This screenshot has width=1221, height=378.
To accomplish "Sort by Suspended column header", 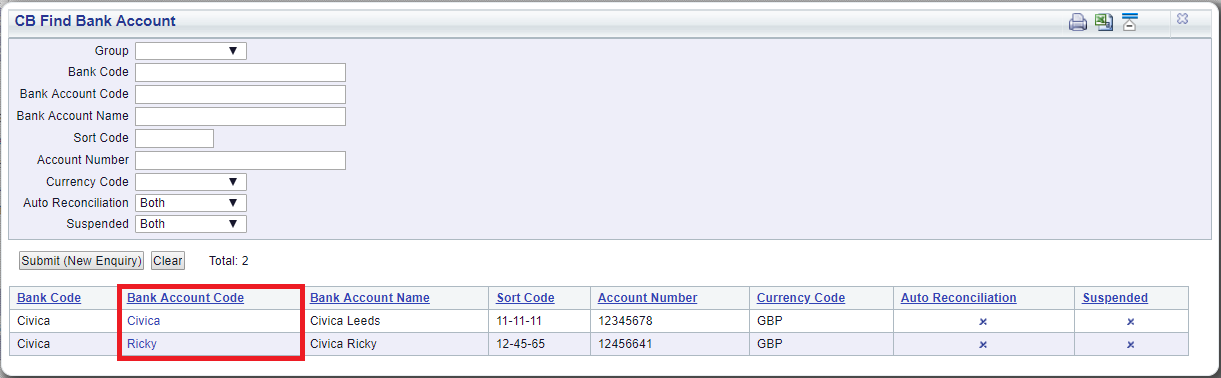I will [1115, 298].
